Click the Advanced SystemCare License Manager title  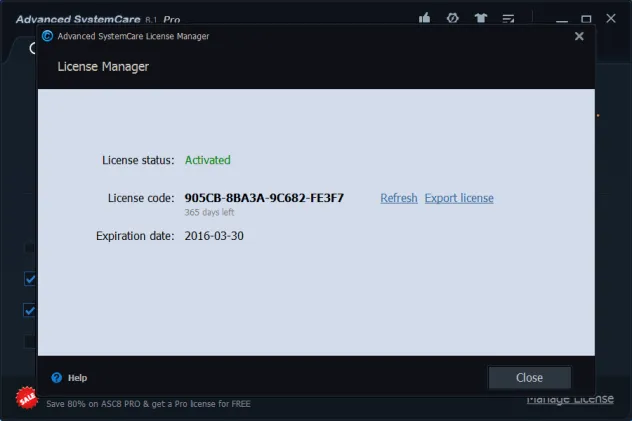133,36
